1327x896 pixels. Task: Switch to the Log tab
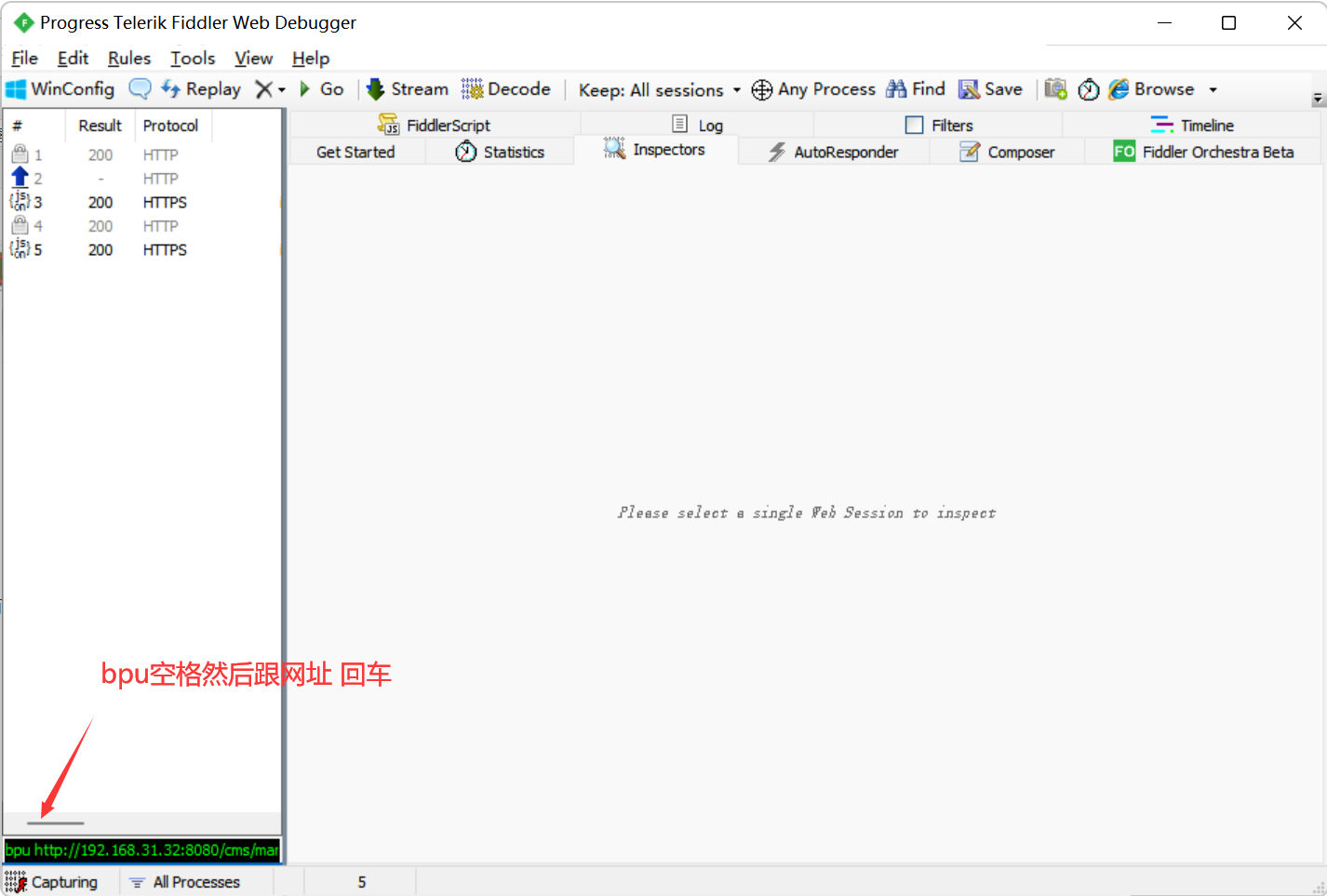click(x=697, y=125)
